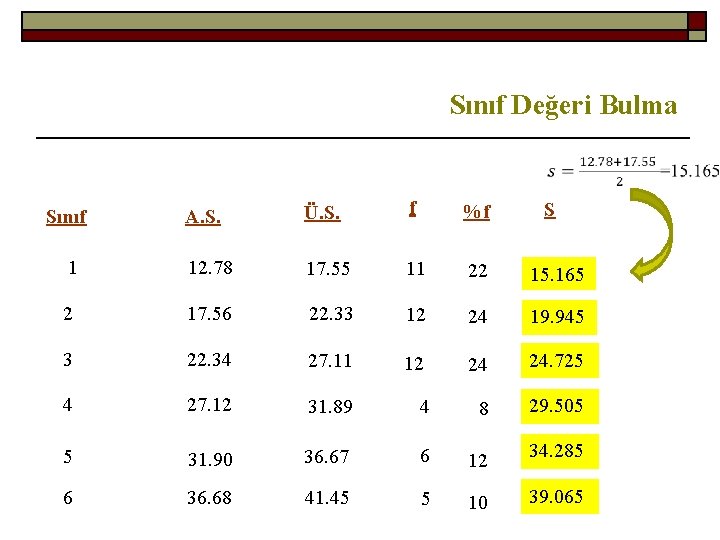Click lower limit value "12.78"
Screen dimensions: 720x540
(x=210, y=268)
